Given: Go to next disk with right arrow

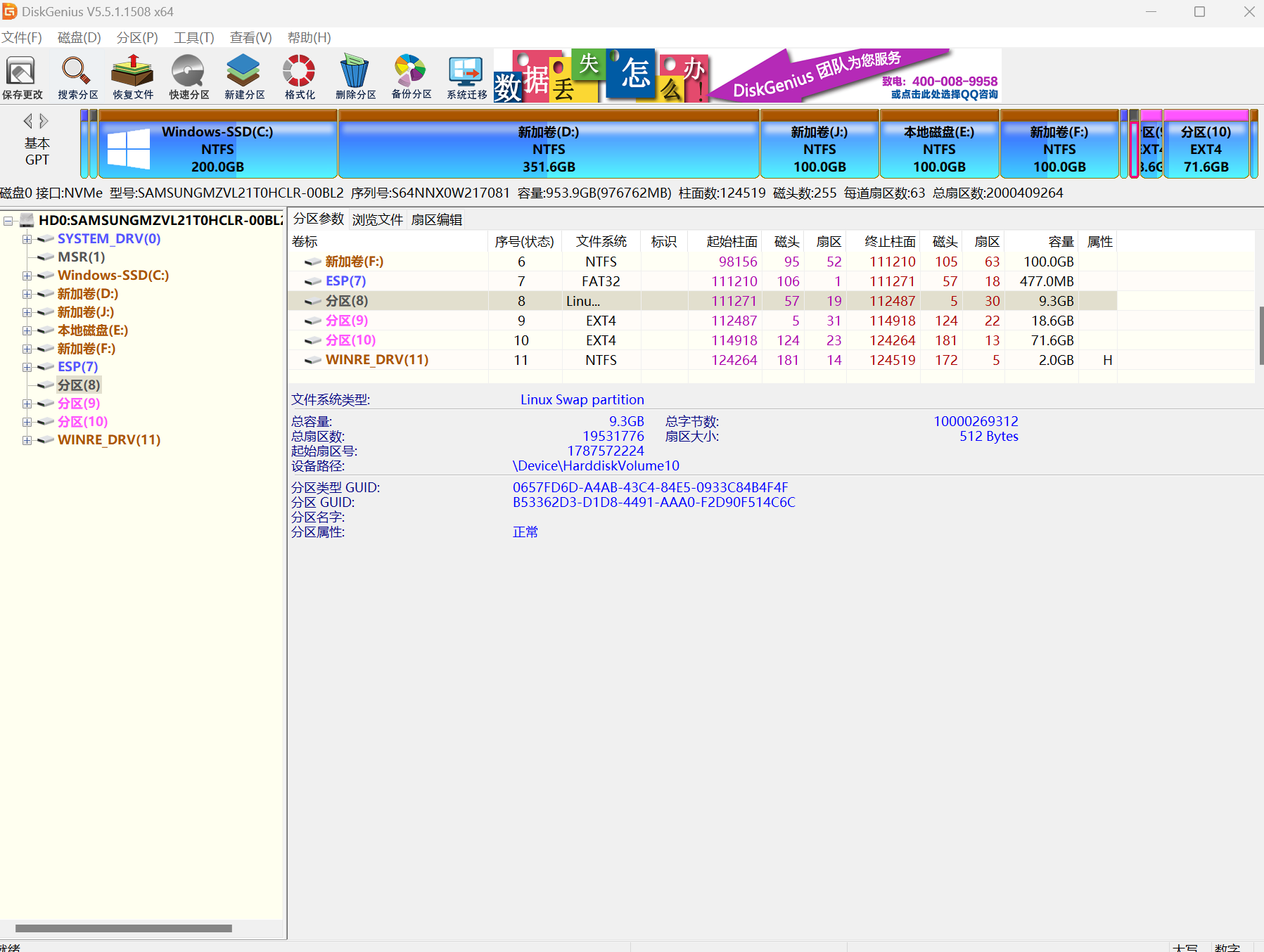Looking at the screenshot, I should pos(44,121).
